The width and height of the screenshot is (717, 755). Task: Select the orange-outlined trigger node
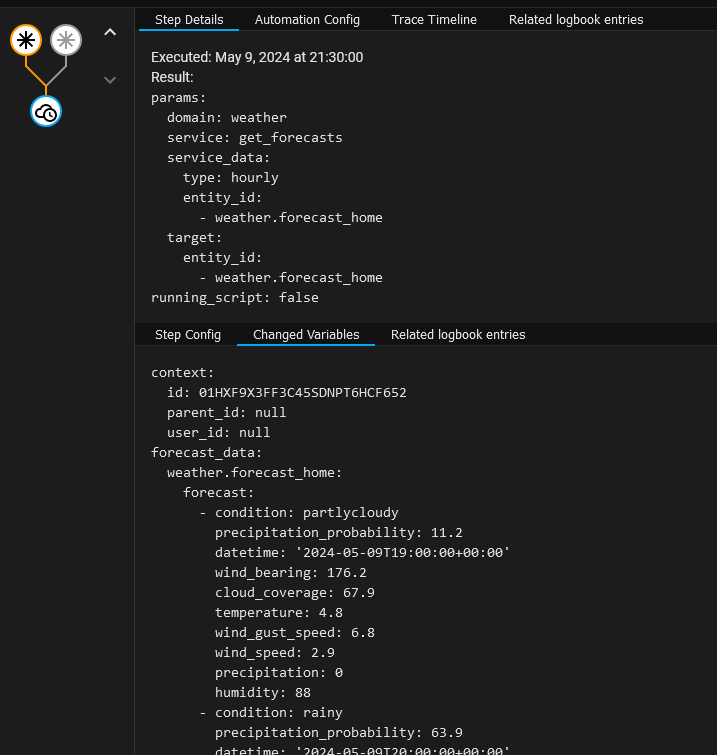pos(26,40)
